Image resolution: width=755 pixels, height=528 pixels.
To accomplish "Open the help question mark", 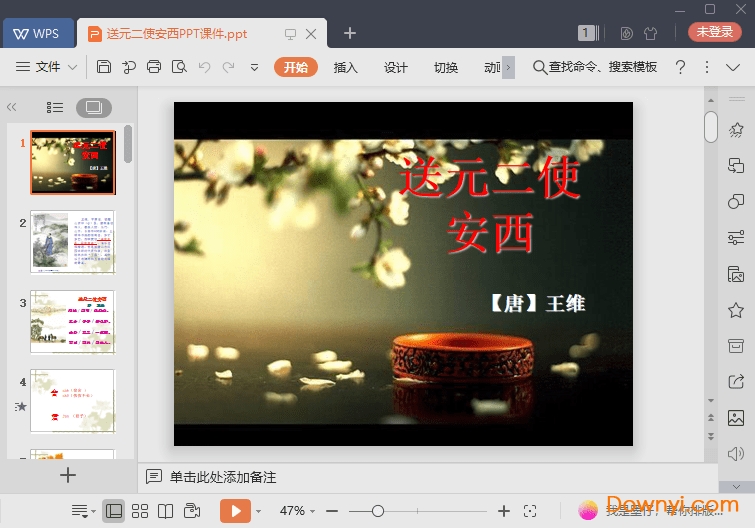I will click(680, 67).
